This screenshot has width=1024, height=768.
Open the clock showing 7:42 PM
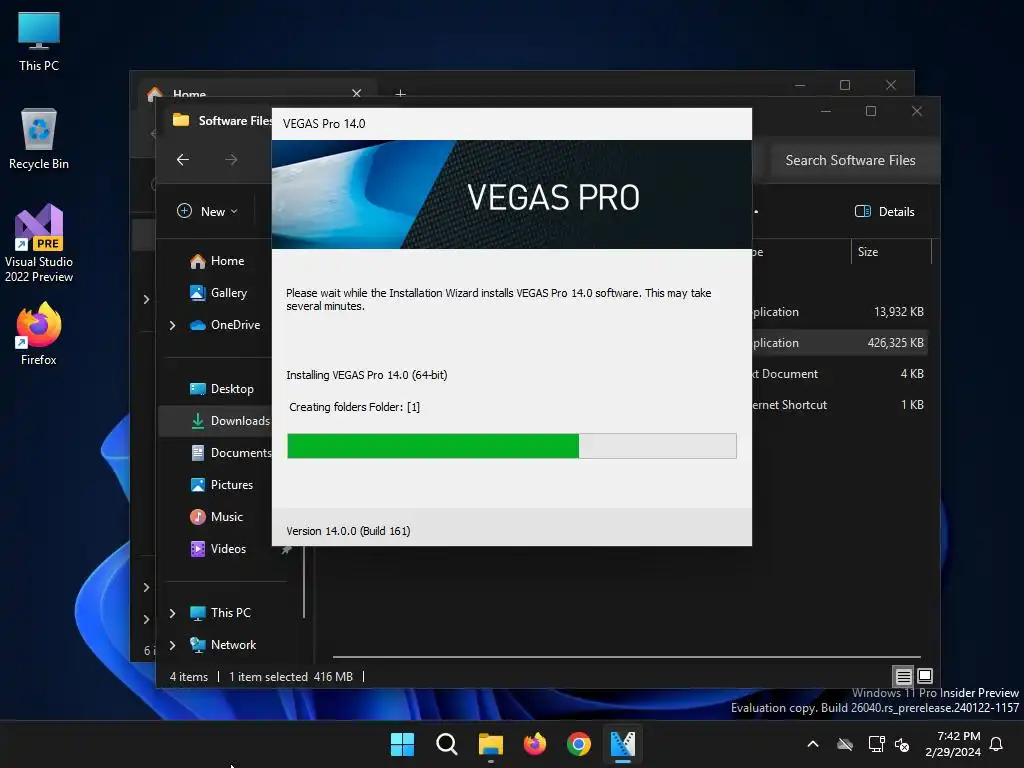[953, 744]
